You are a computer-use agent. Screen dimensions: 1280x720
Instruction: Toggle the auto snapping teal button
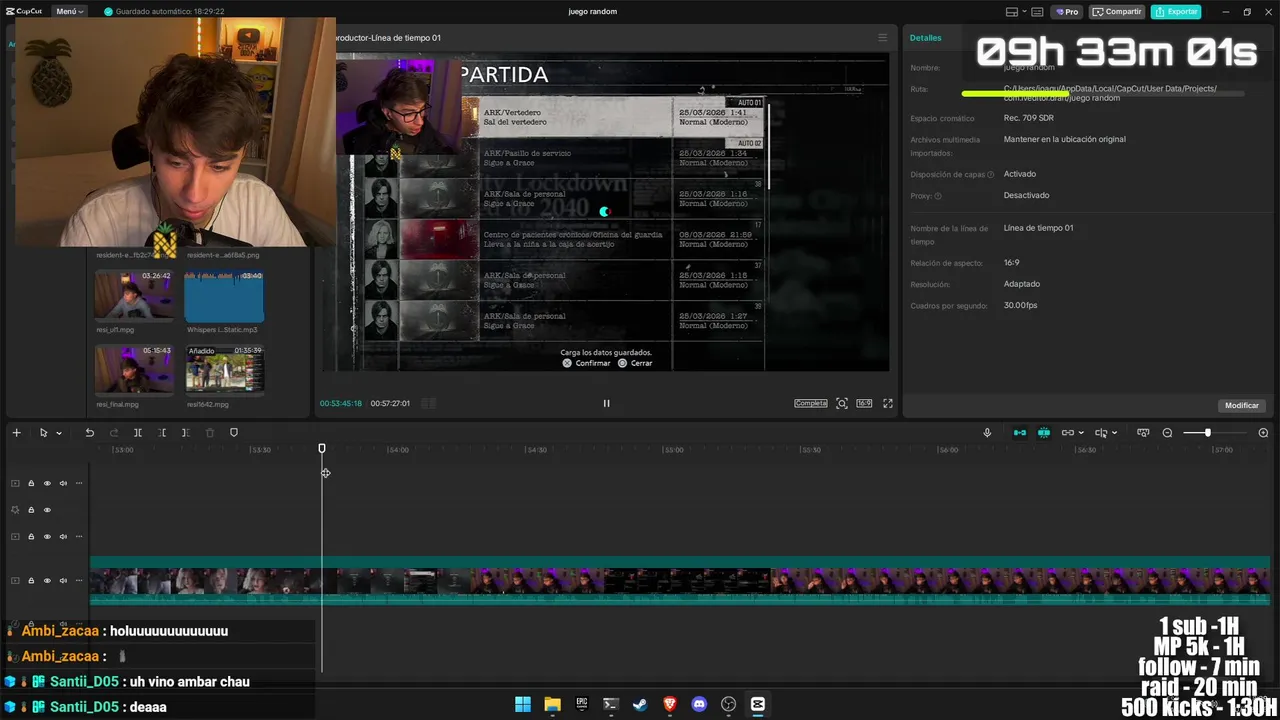click(x=1044, y=433)
